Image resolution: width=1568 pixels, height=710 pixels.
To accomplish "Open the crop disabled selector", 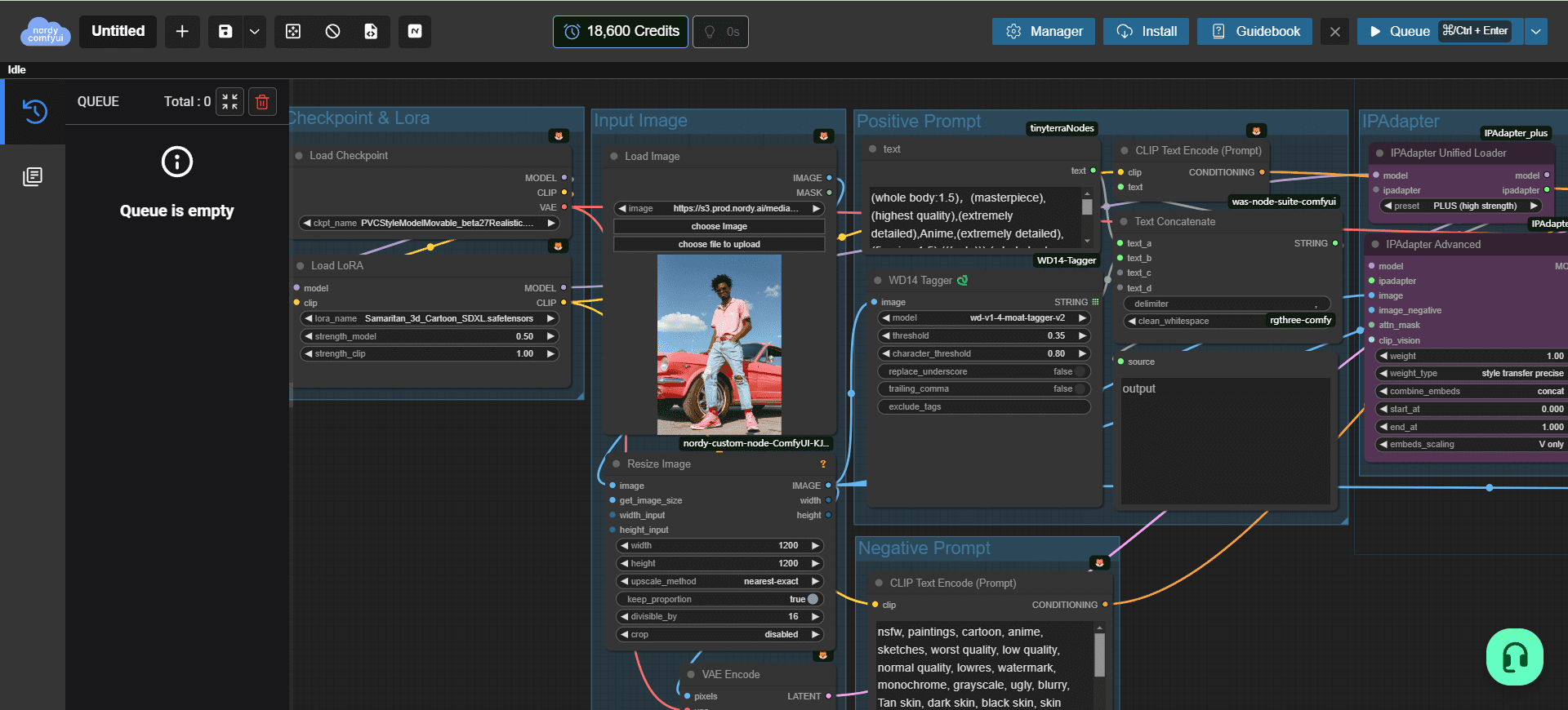I will (719, 634).
